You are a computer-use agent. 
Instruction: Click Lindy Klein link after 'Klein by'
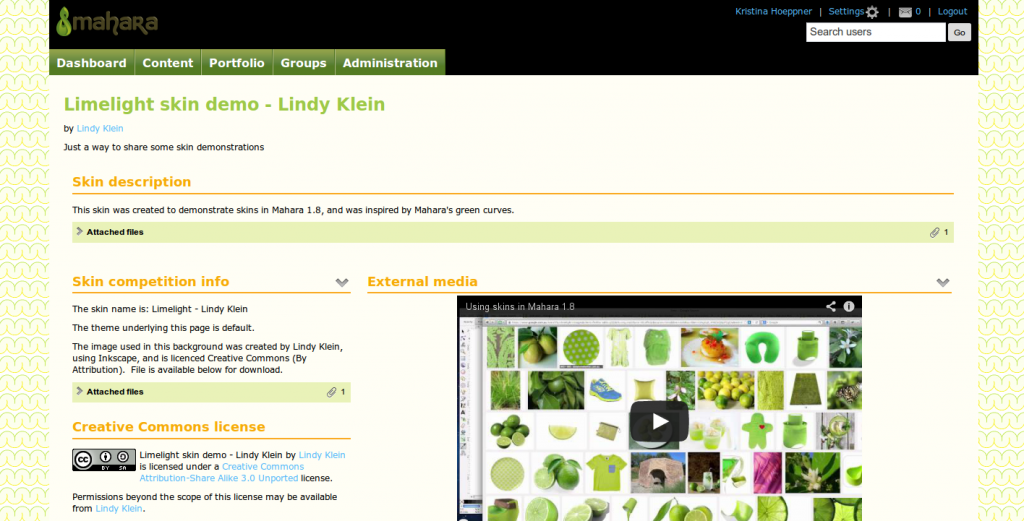(322, 455)
